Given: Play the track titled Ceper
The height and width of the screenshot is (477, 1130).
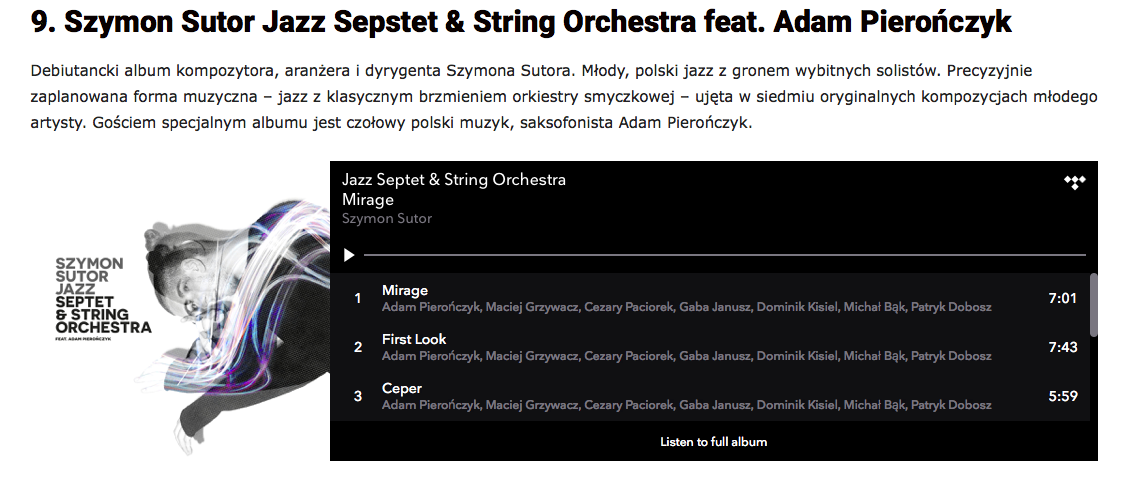Looking at the screenshot, I should [x=402, y=388].
